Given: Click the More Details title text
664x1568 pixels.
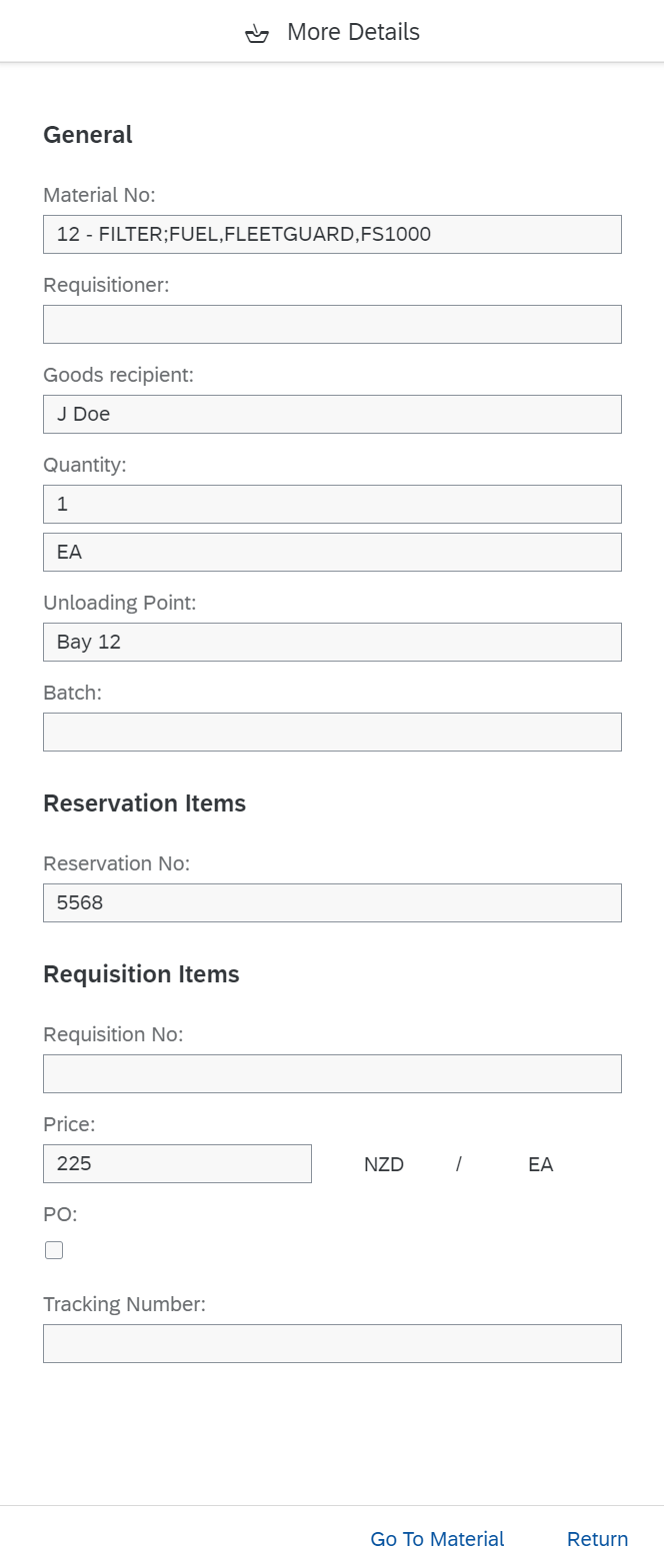Looking at the screenshot, I should pos(353,32).
